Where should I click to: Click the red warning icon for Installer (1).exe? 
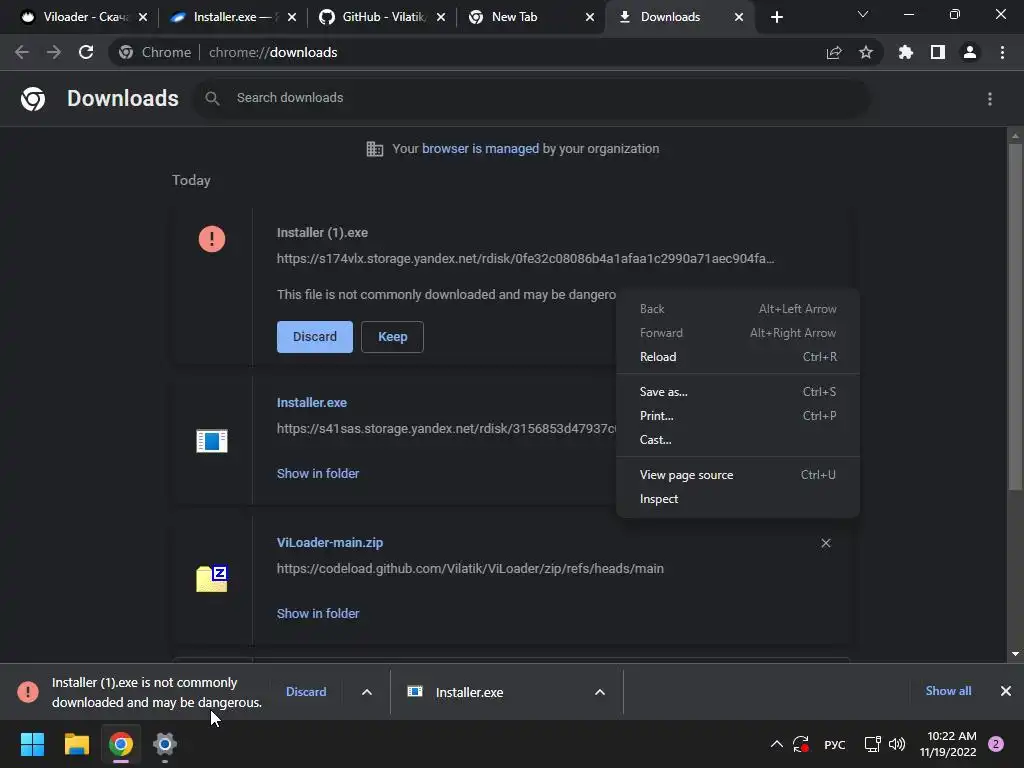click(x=212, y=239)
